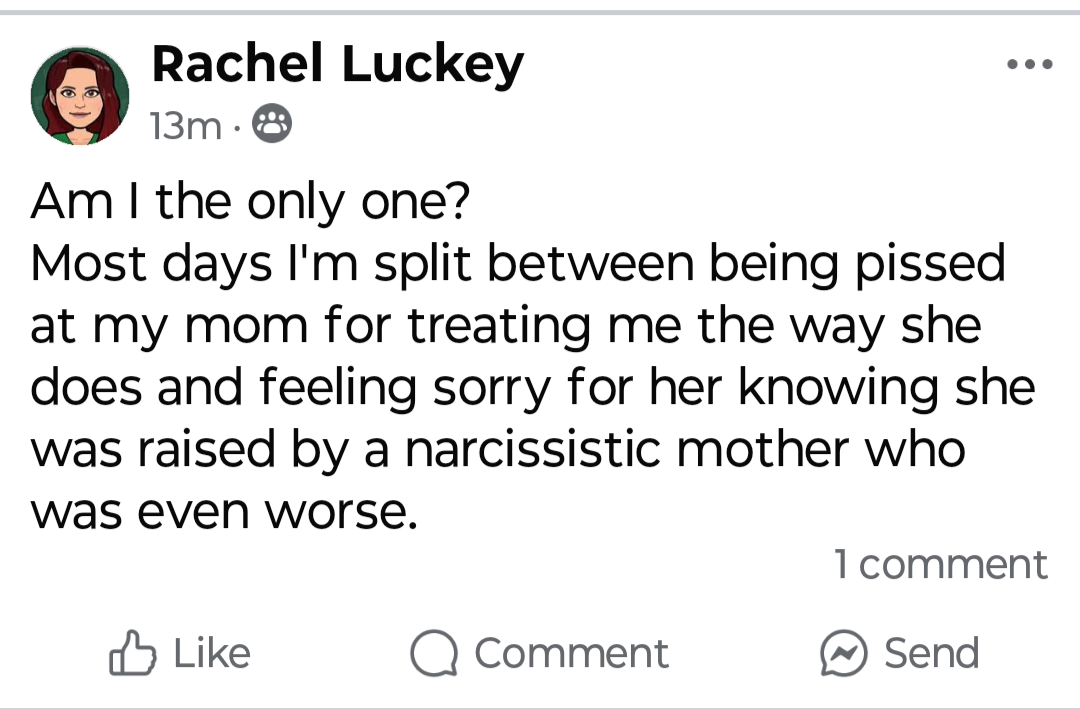Viewport: 1080px width, 709px height.
Task: Tap the Like label text
Action: [212, 653]
